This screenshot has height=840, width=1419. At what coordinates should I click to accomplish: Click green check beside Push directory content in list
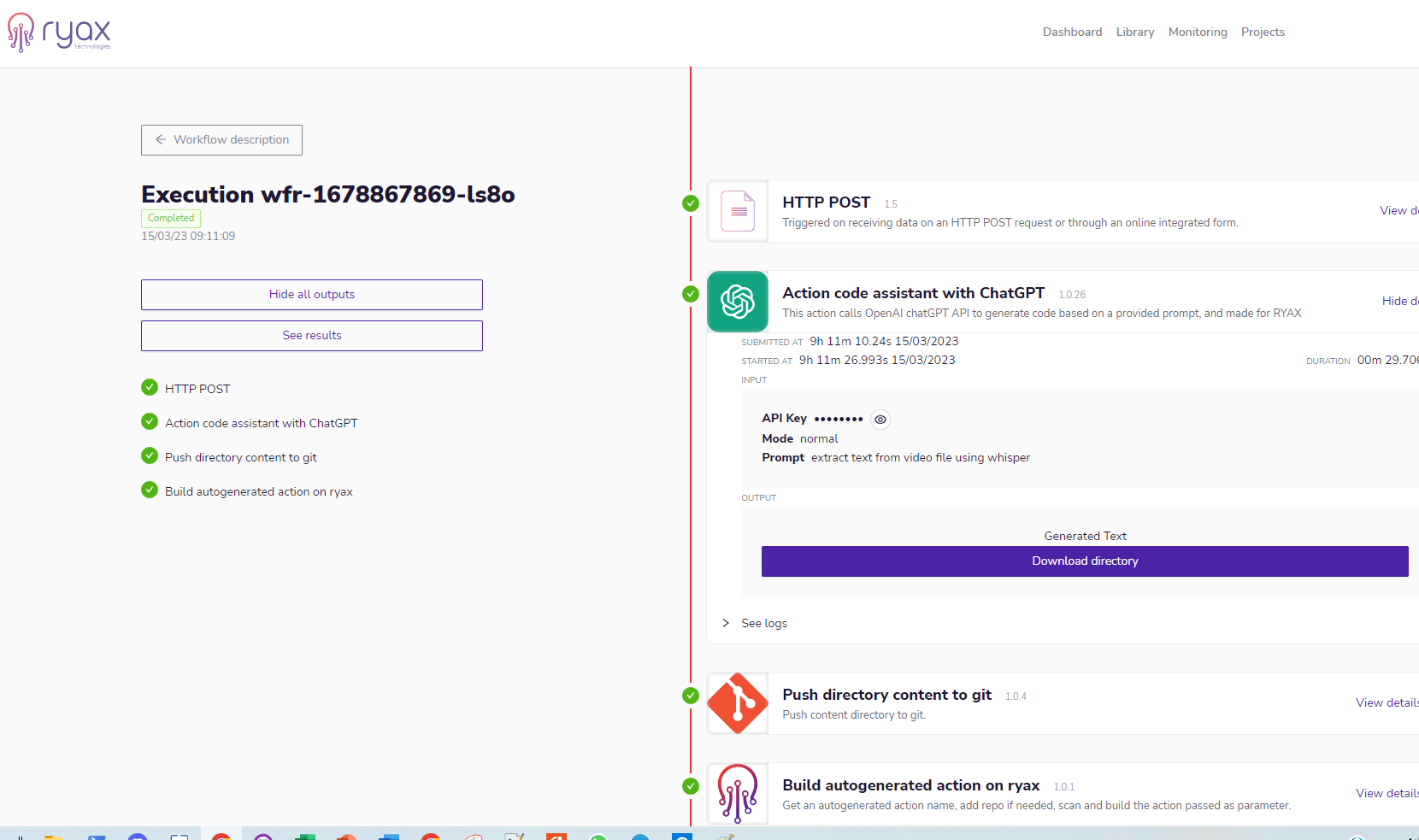(150, 455)
